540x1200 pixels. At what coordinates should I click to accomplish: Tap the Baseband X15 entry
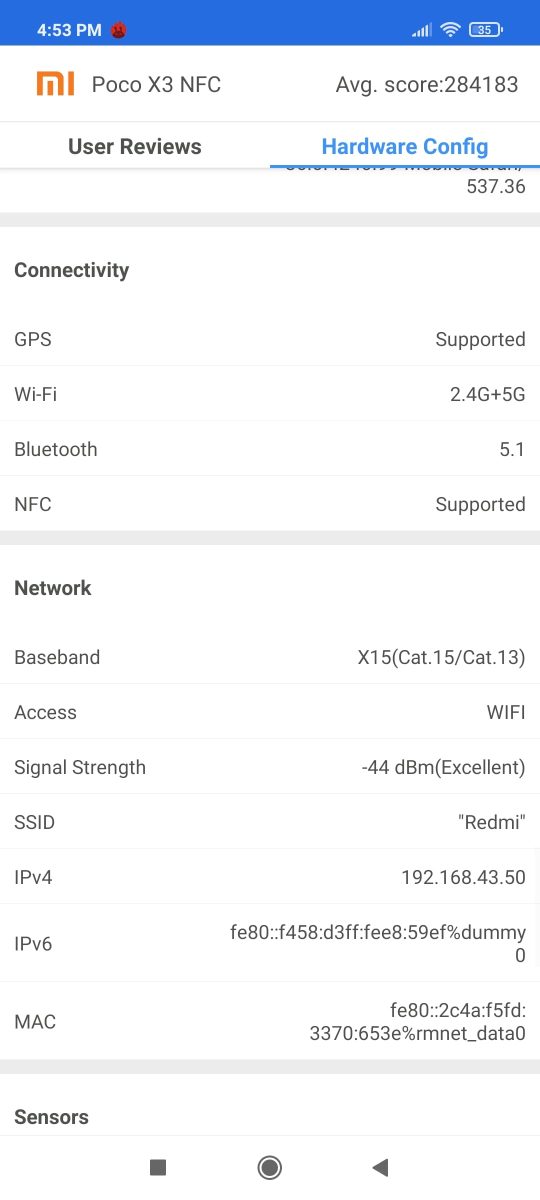click(x=270, y=657)
